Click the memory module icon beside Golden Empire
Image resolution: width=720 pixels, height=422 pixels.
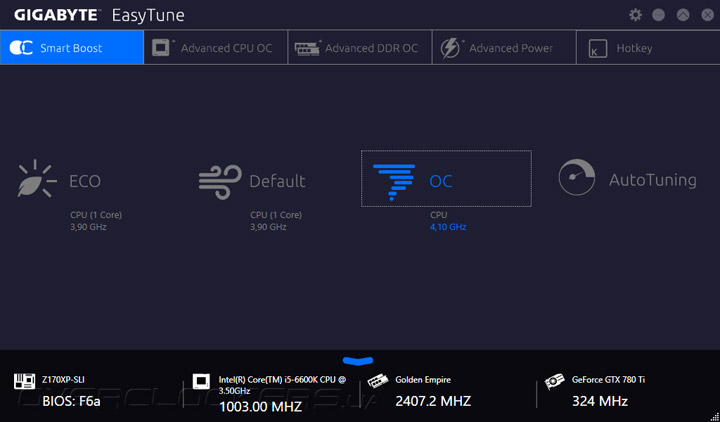[378, 381]
